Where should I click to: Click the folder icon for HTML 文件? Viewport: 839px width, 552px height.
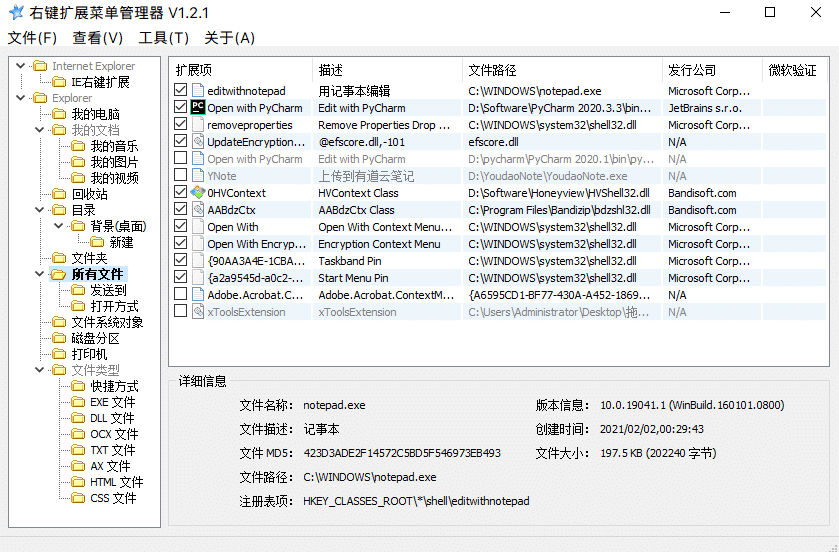pyautogui.click(x=78, y=482)
